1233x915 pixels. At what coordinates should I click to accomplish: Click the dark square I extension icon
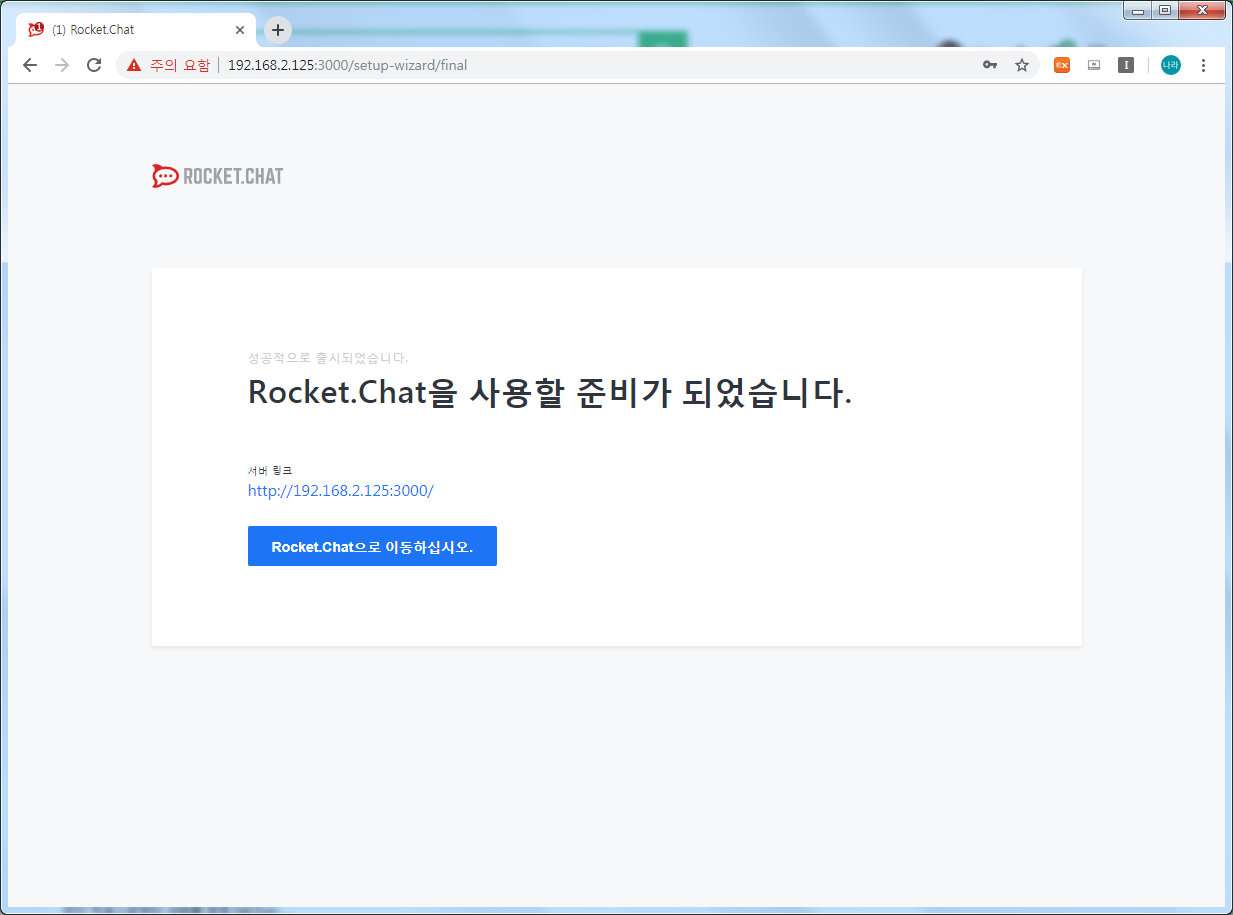(1126, 65)
